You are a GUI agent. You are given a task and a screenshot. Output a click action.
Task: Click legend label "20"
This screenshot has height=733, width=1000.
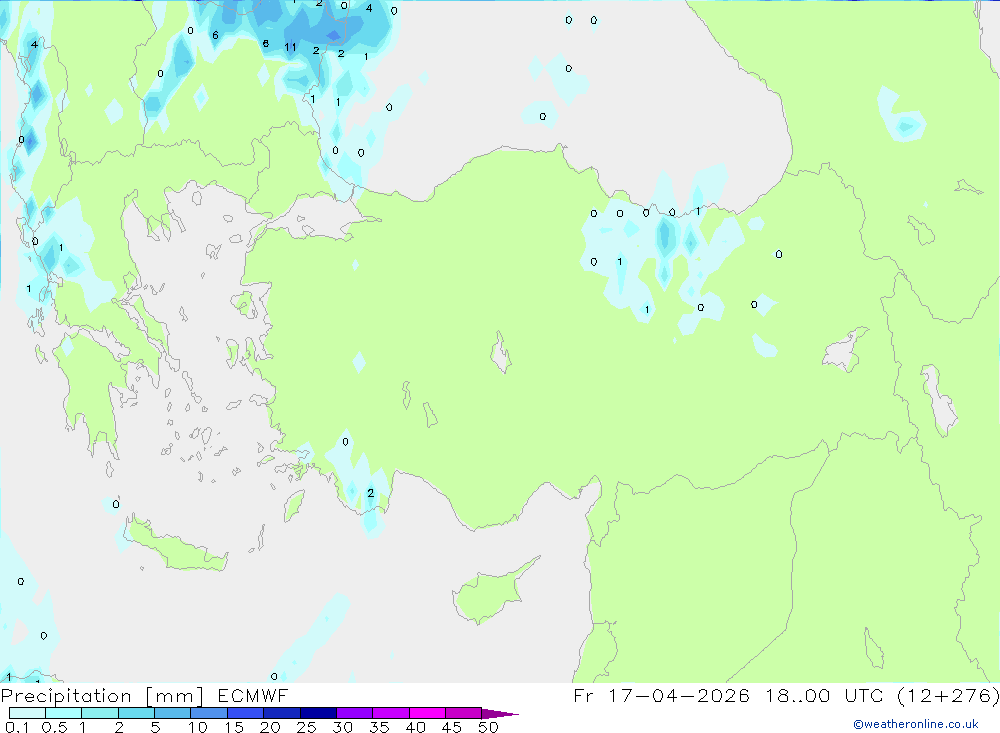(270, 727)
